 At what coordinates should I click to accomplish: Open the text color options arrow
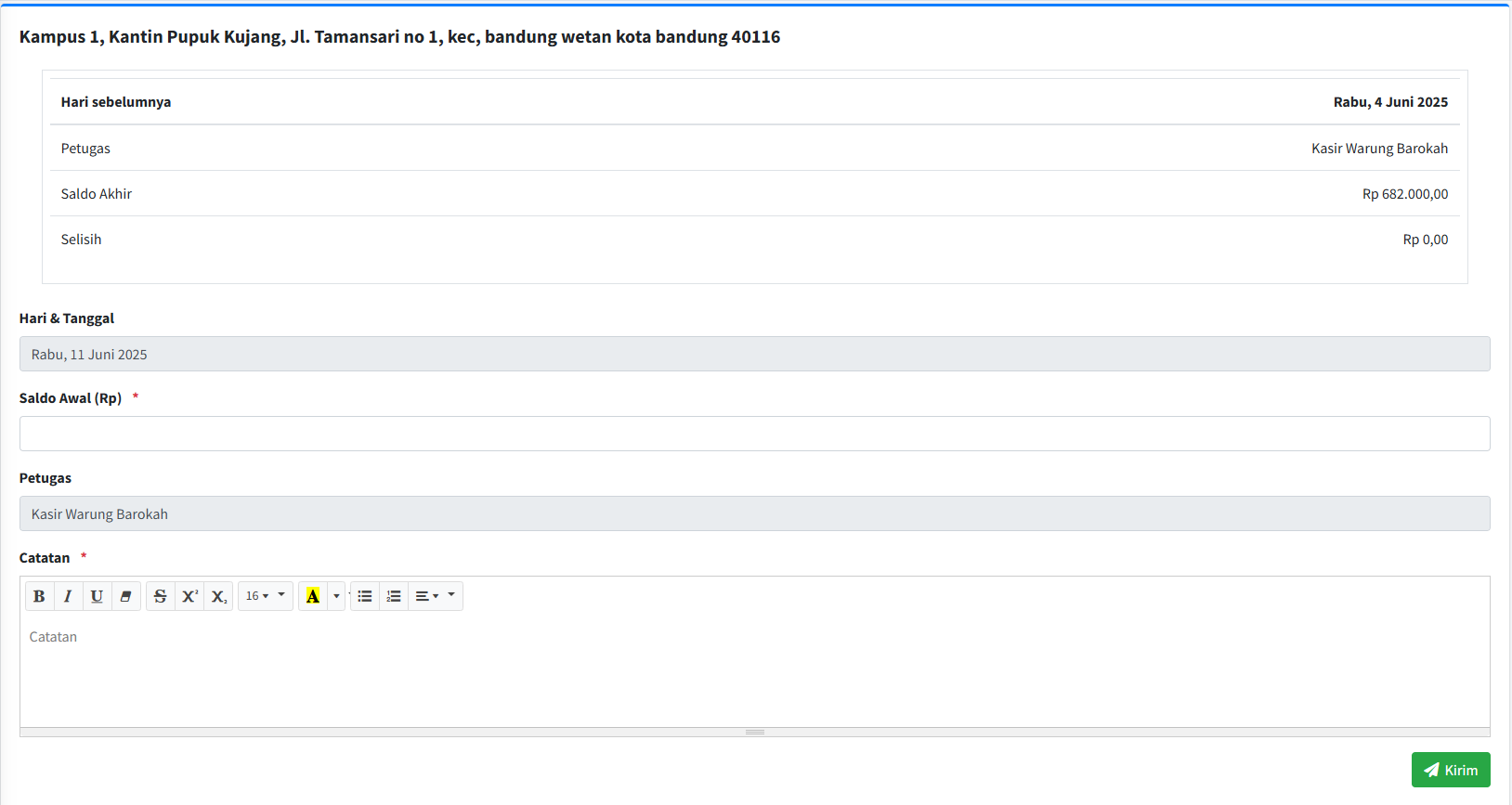pyautogui.click(x=336, y=596)
